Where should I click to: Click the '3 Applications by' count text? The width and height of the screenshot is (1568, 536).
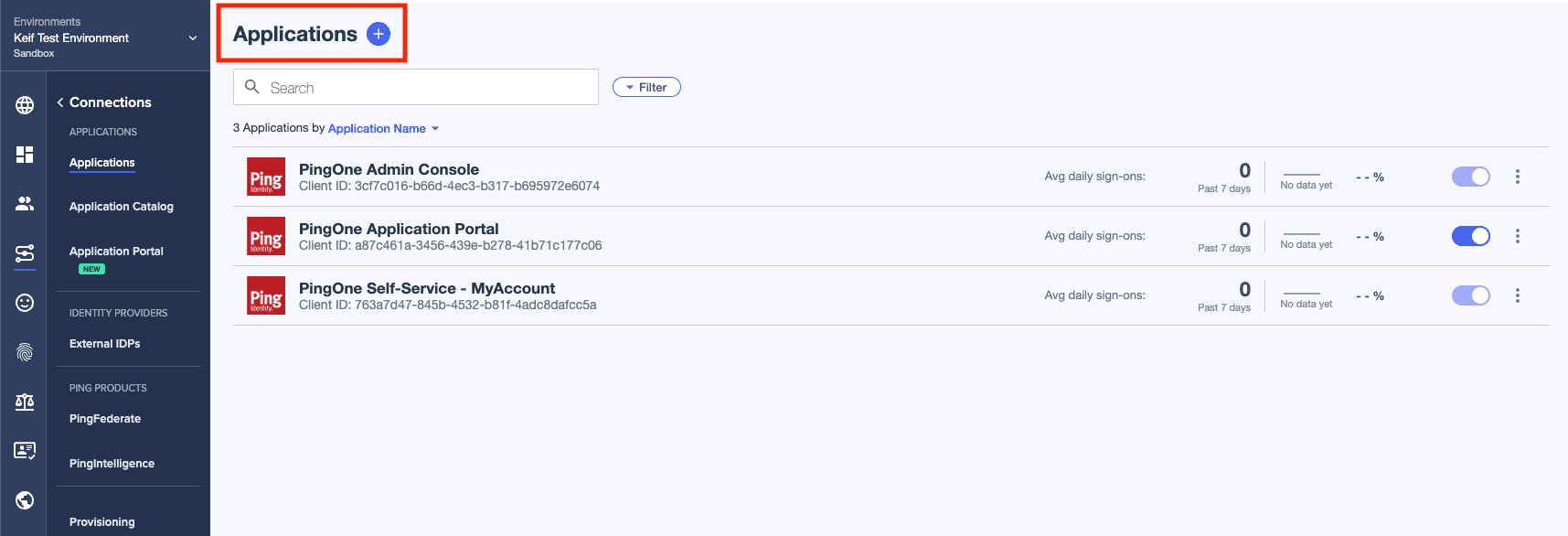279,128
